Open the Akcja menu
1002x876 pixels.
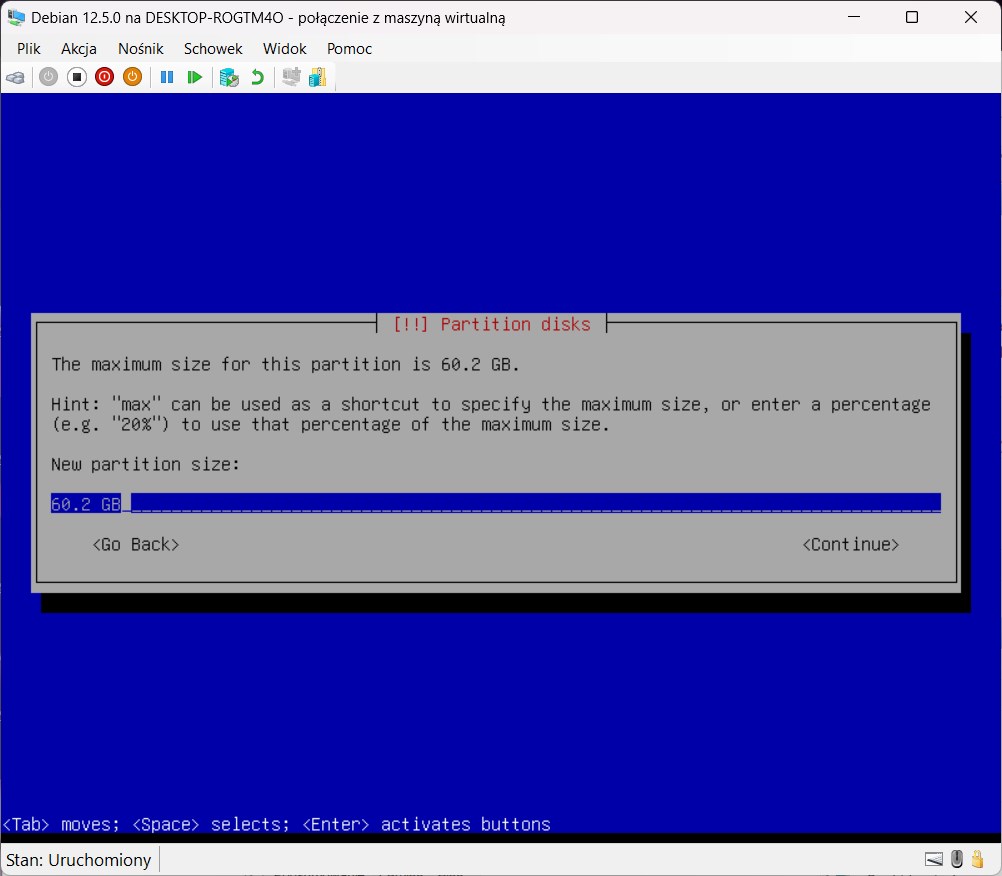coord(79,49)
